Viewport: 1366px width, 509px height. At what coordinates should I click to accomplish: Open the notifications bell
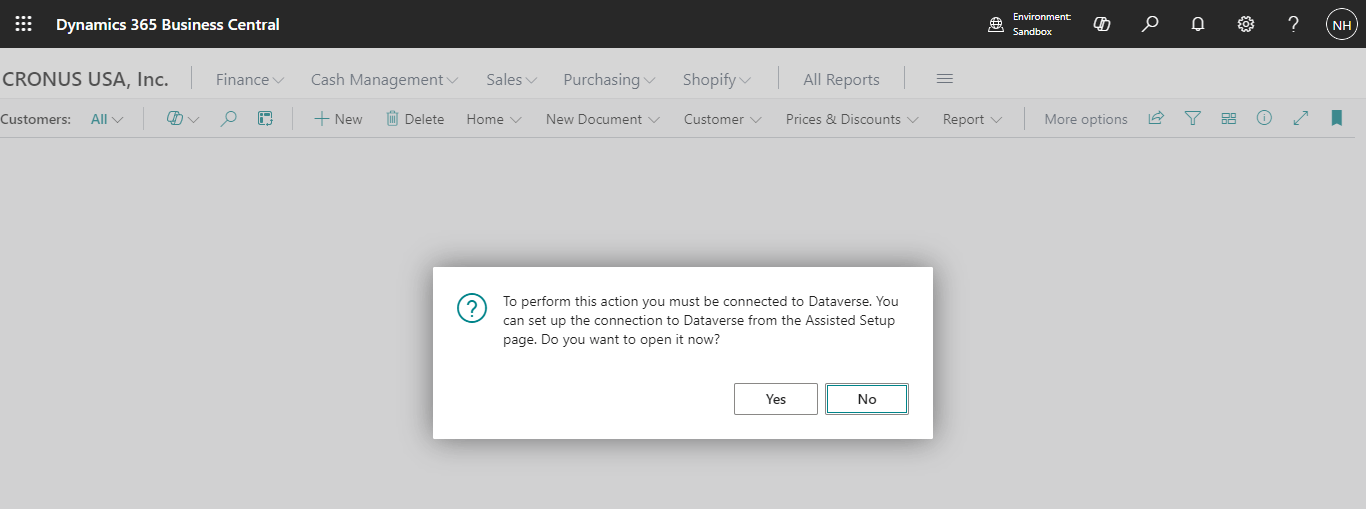[x=1198, y=24]
